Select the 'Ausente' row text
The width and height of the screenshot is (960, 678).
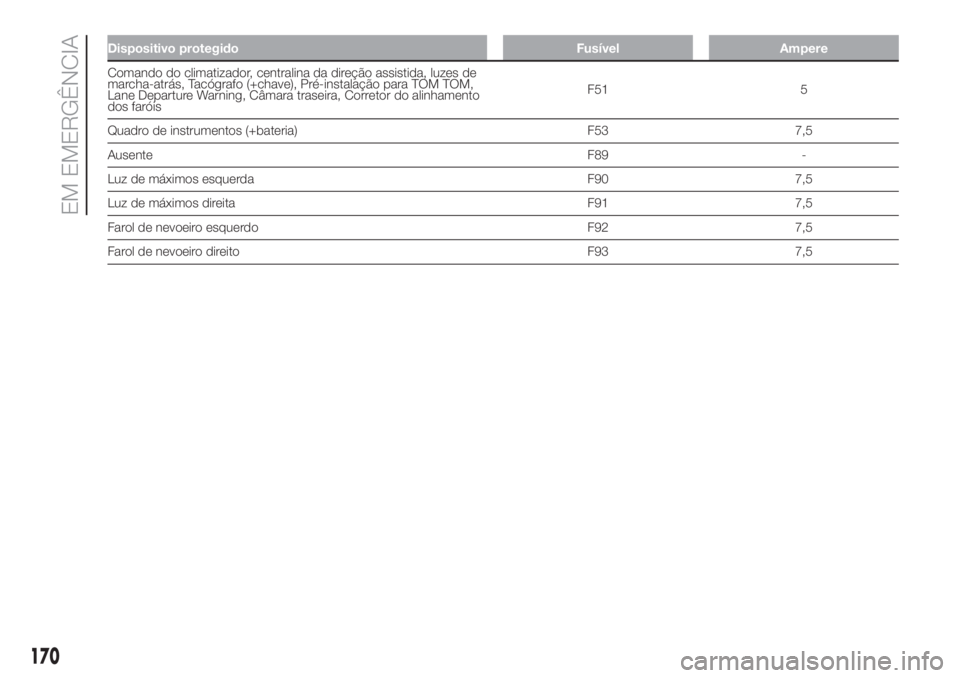(x=130, y=155)
